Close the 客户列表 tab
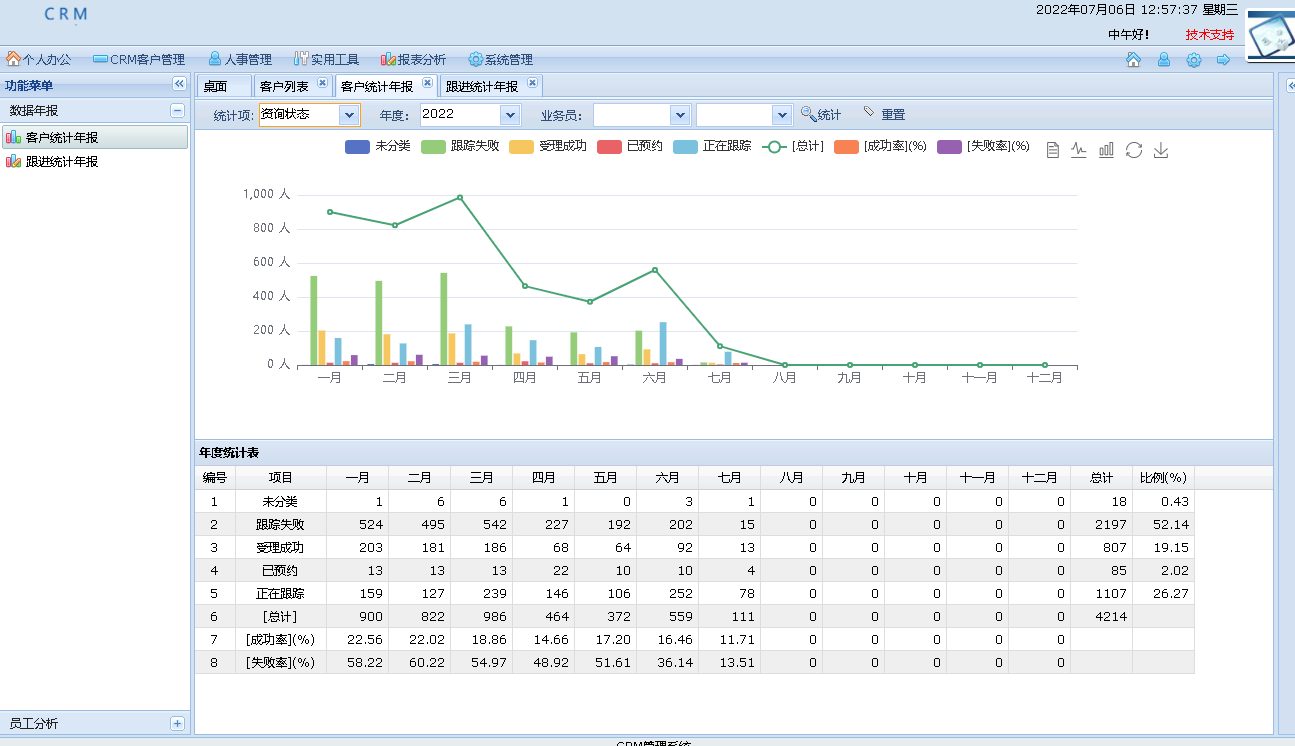 click(322, 83)
